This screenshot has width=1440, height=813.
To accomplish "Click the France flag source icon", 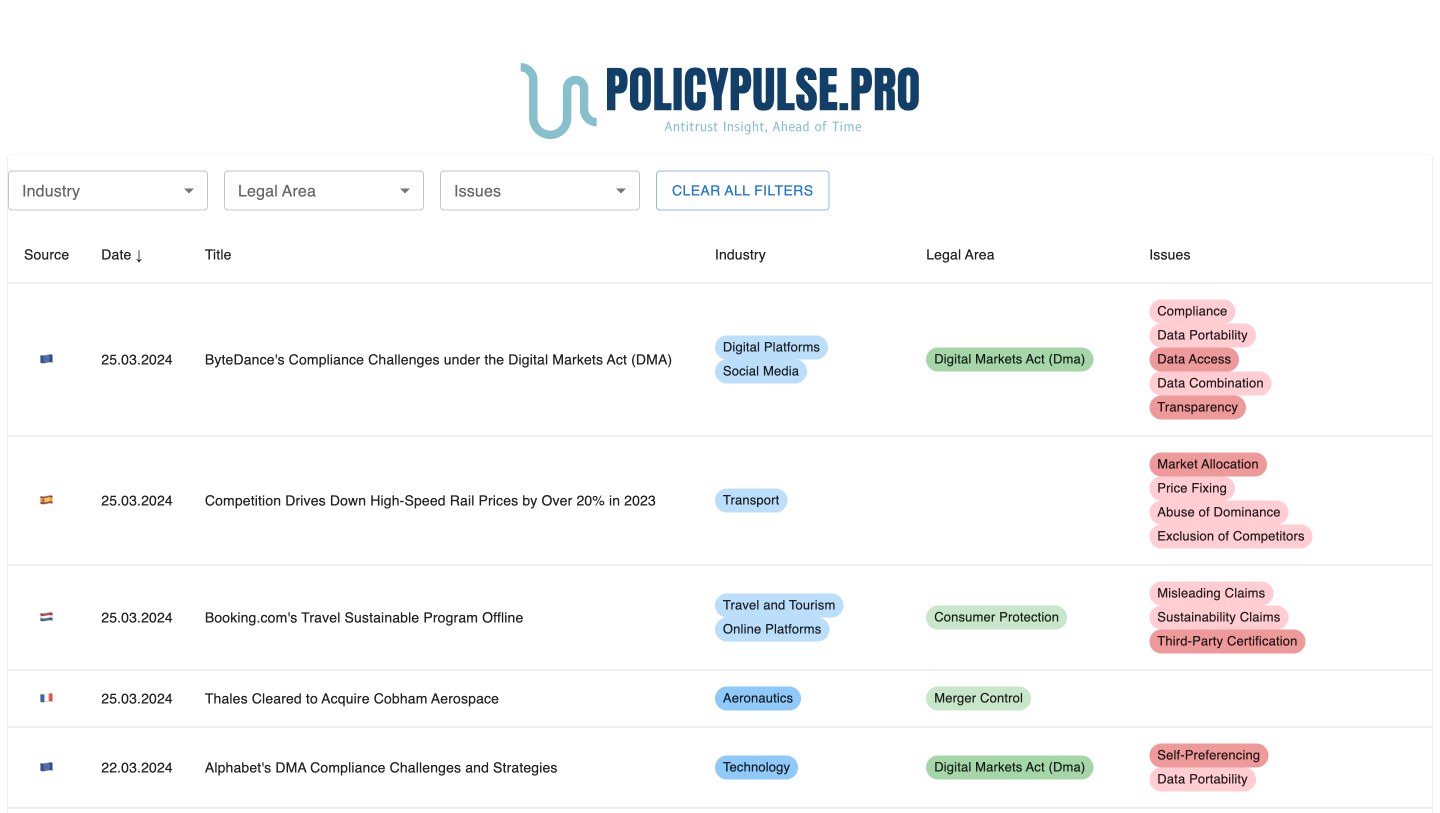I will tap(46, 698).
